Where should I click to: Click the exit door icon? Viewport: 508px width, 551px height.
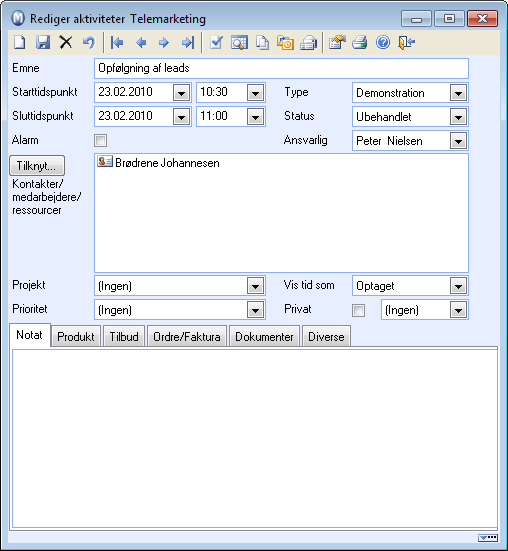coord(406,43)
